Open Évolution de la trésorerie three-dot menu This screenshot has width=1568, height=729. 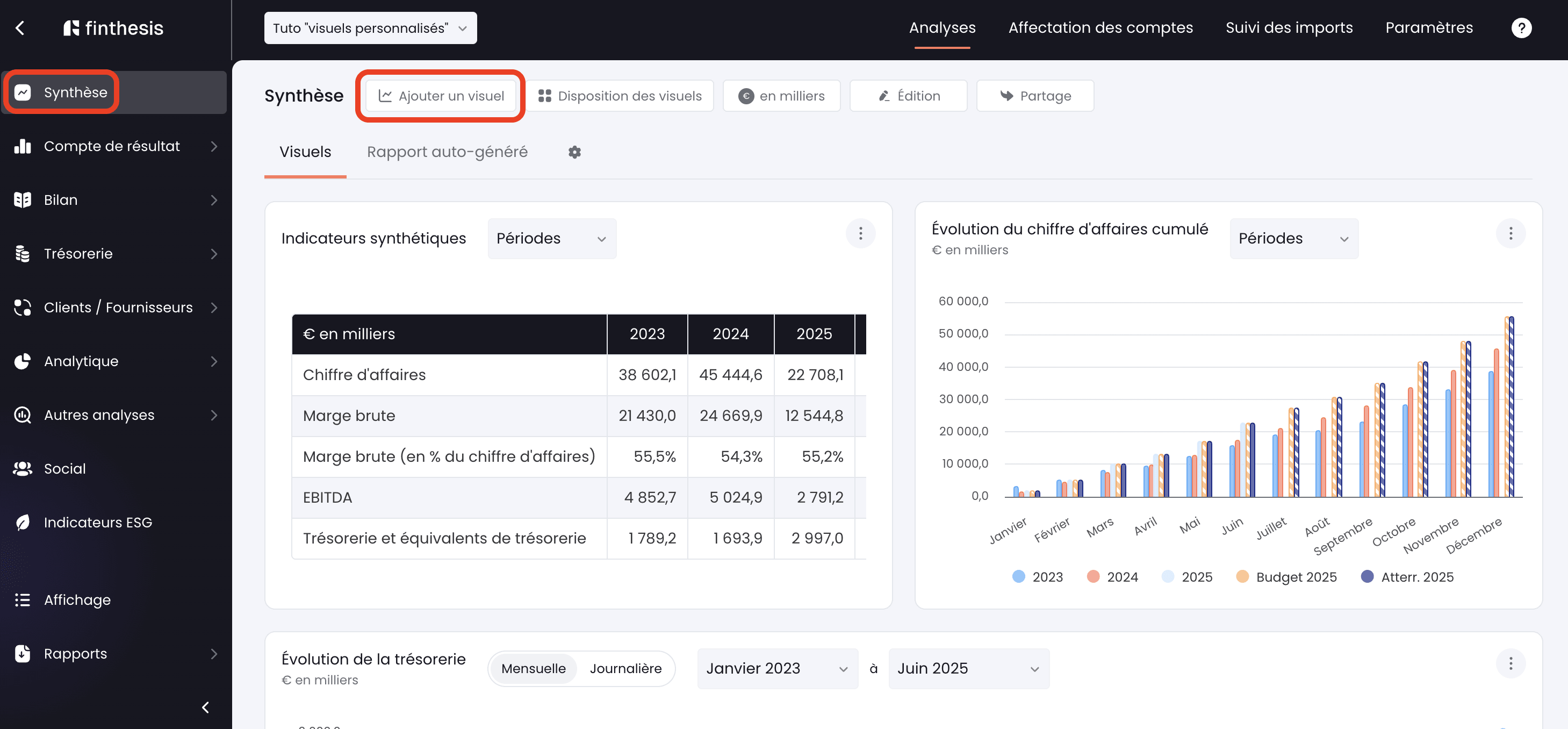(1510, 663)
